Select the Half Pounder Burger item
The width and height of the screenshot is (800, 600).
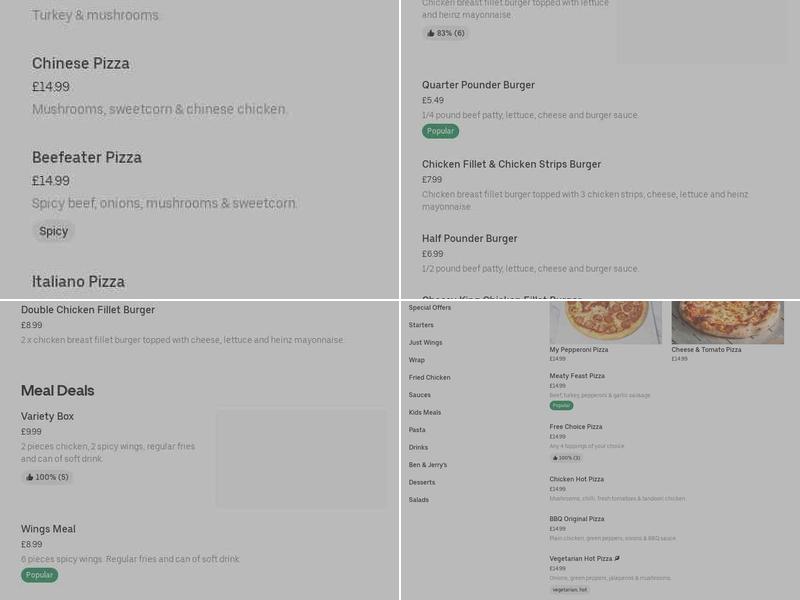470,239
